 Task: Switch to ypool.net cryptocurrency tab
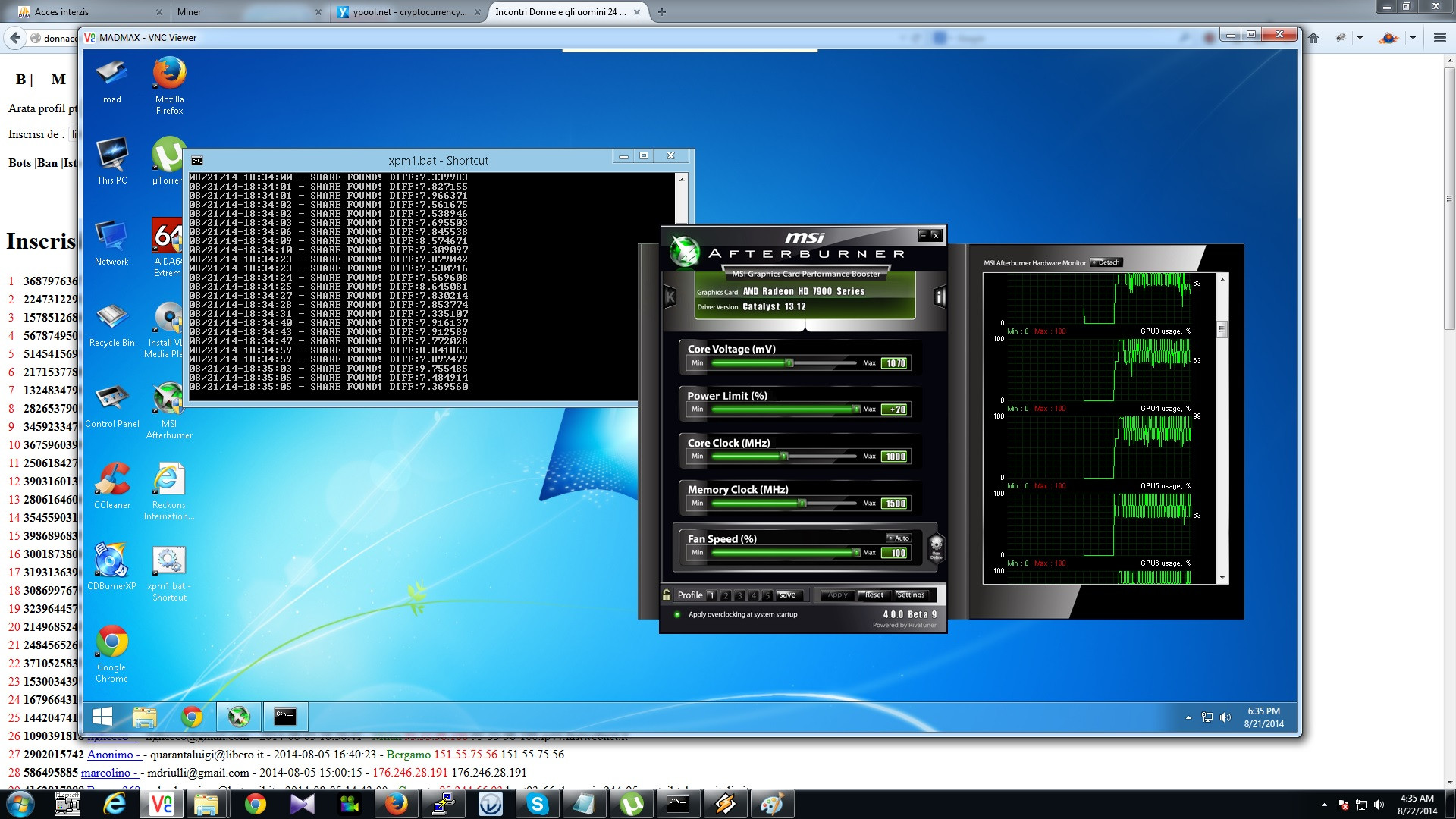[x=409, y=11]
